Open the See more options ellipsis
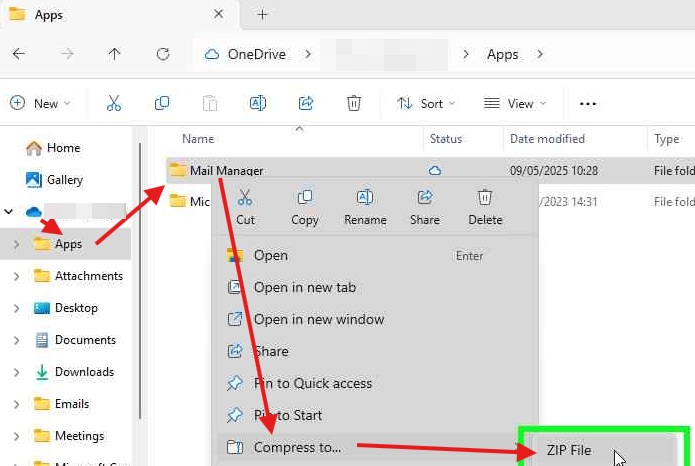 pyautogui.click(x=588, y=103)
